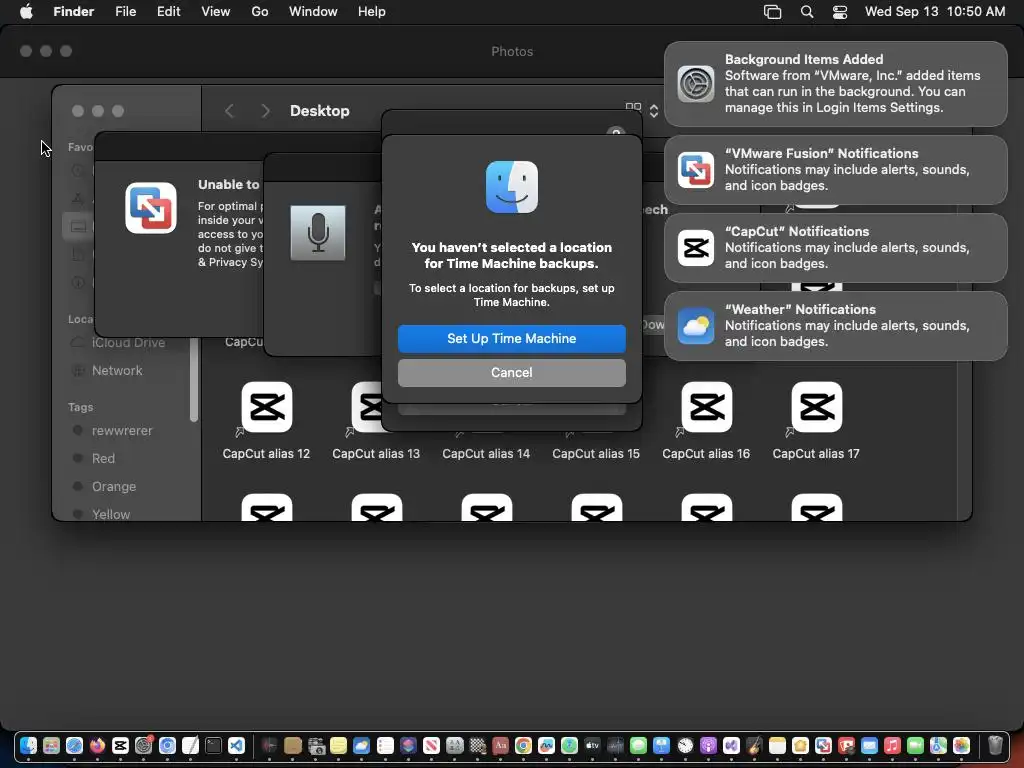Image resolution: width=1024 pixels, height=768 pixels.
Task: Open the Home app in Dock
Action: pyautogui.click(x=800, y=746)
